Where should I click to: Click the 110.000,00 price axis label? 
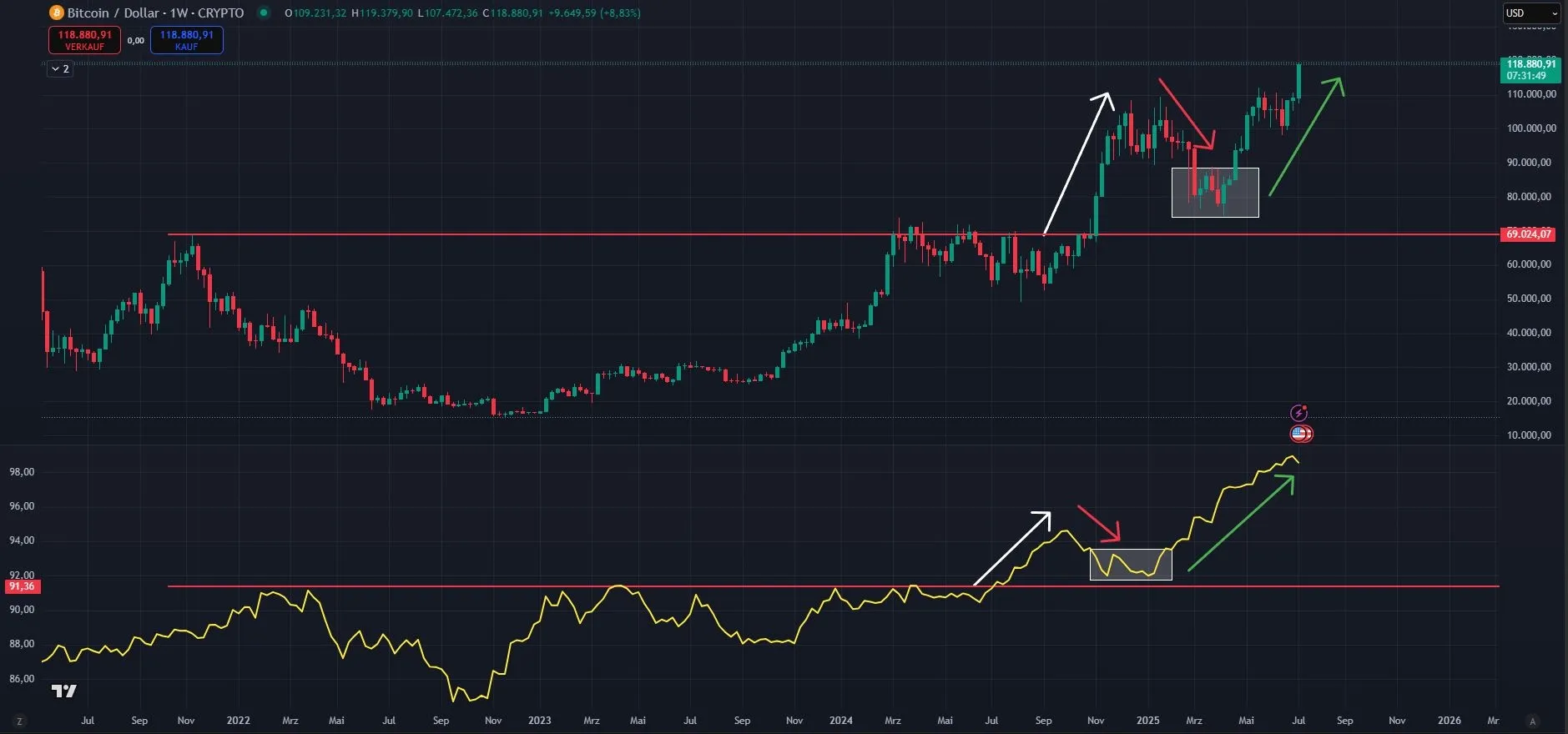[1530, 94]
